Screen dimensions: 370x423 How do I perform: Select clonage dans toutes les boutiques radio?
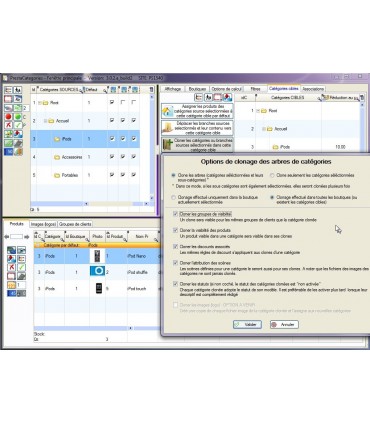coord(272,198)
